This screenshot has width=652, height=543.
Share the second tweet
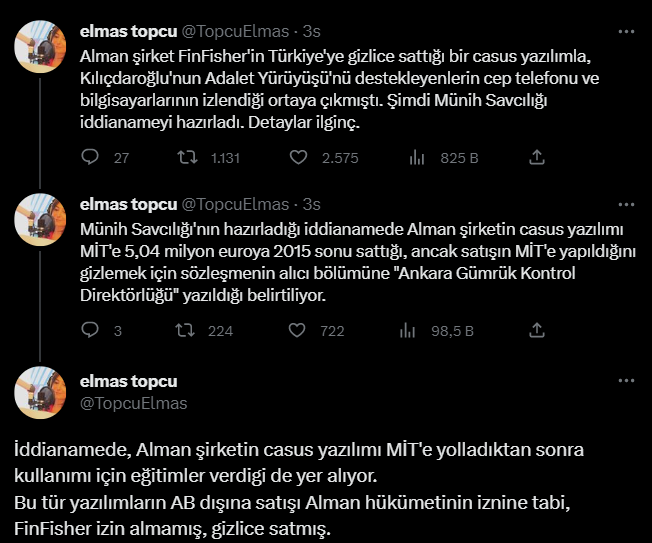[x=536, y=330]
